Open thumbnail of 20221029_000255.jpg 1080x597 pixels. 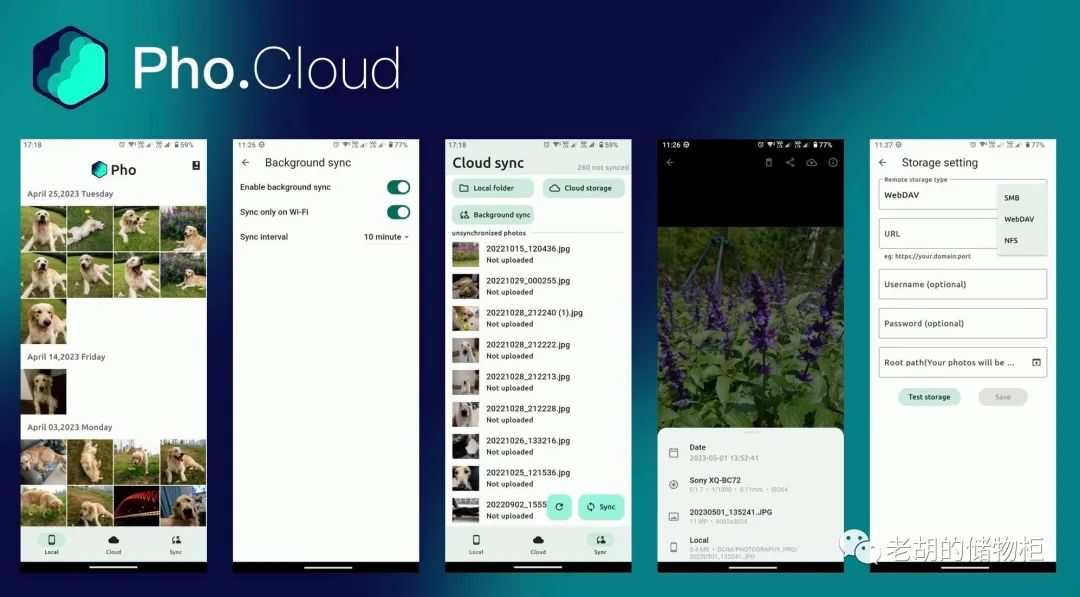(x=466, y=286)
